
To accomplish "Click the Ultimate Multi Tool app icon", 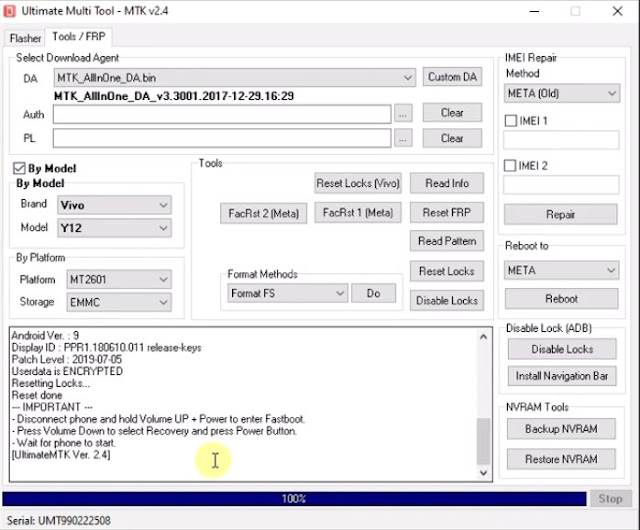I will [9, 11].
